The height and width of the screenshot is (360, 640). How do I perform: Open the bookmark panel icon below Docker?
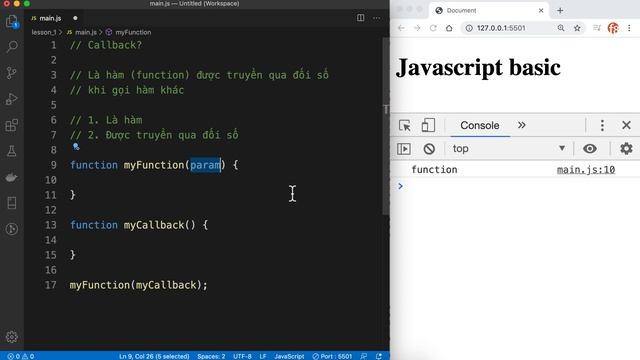coord(12,203)
